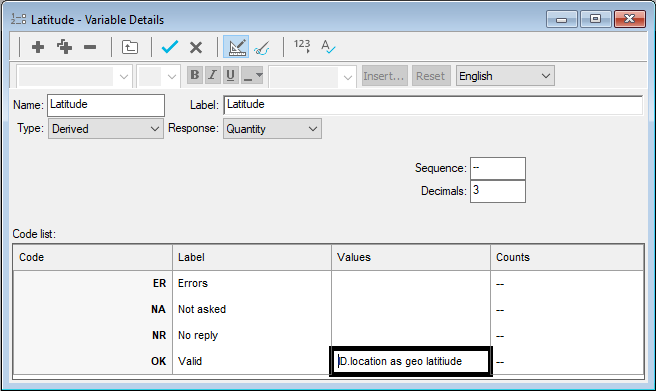Click the Errors label cell

[252, 284]
